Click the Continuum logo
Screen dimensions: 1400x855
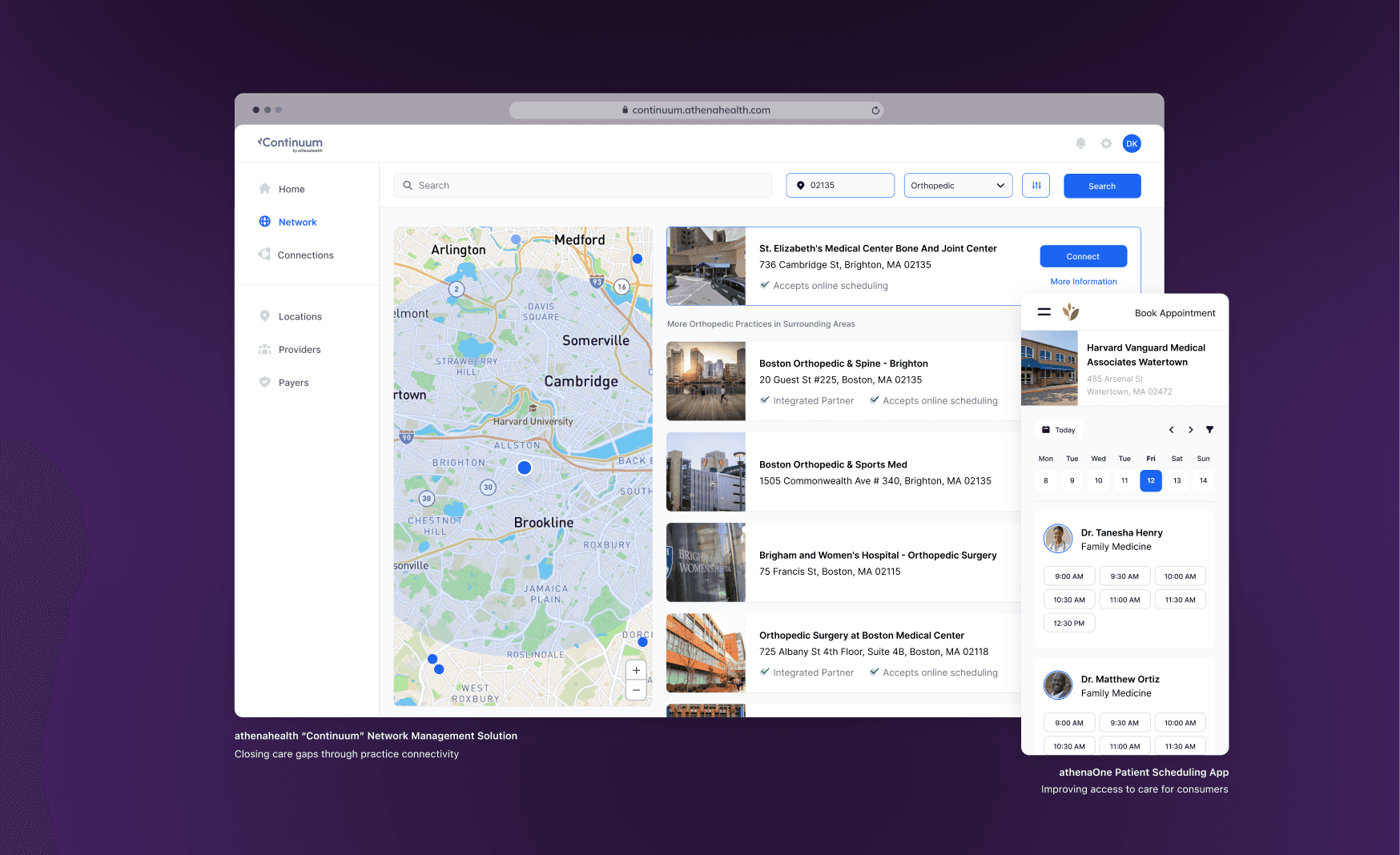pos(290,143)
